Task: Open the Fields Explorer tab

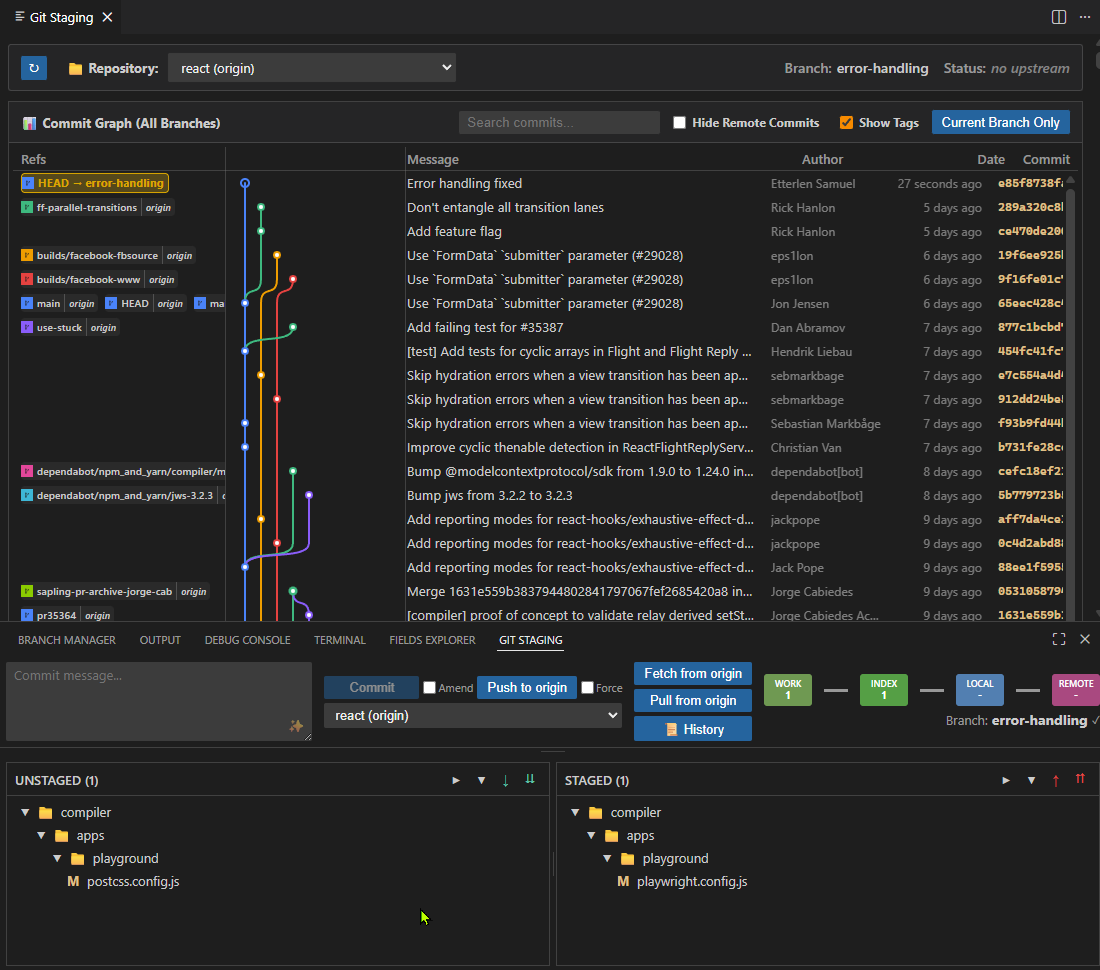Action: [432, 640]
